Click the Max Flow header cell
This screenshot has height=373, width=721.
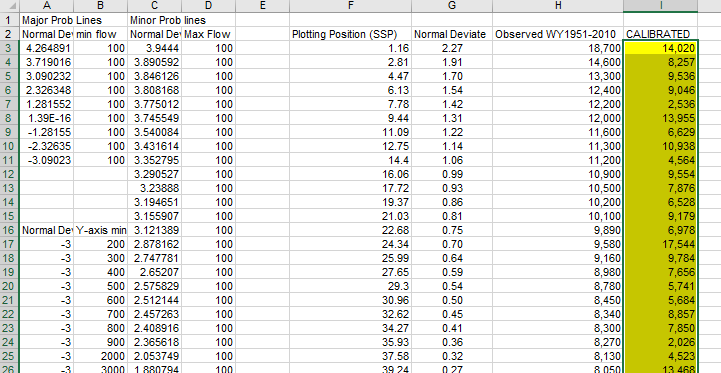[x=209, y=34]
